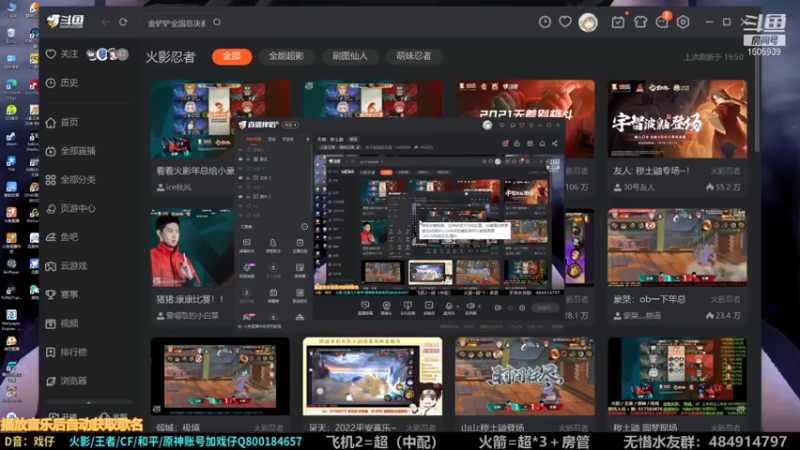The height and width of the screenshot is (450, 800).
Task: Select the 全能超影 filter tab
Action: coord(286,56)
